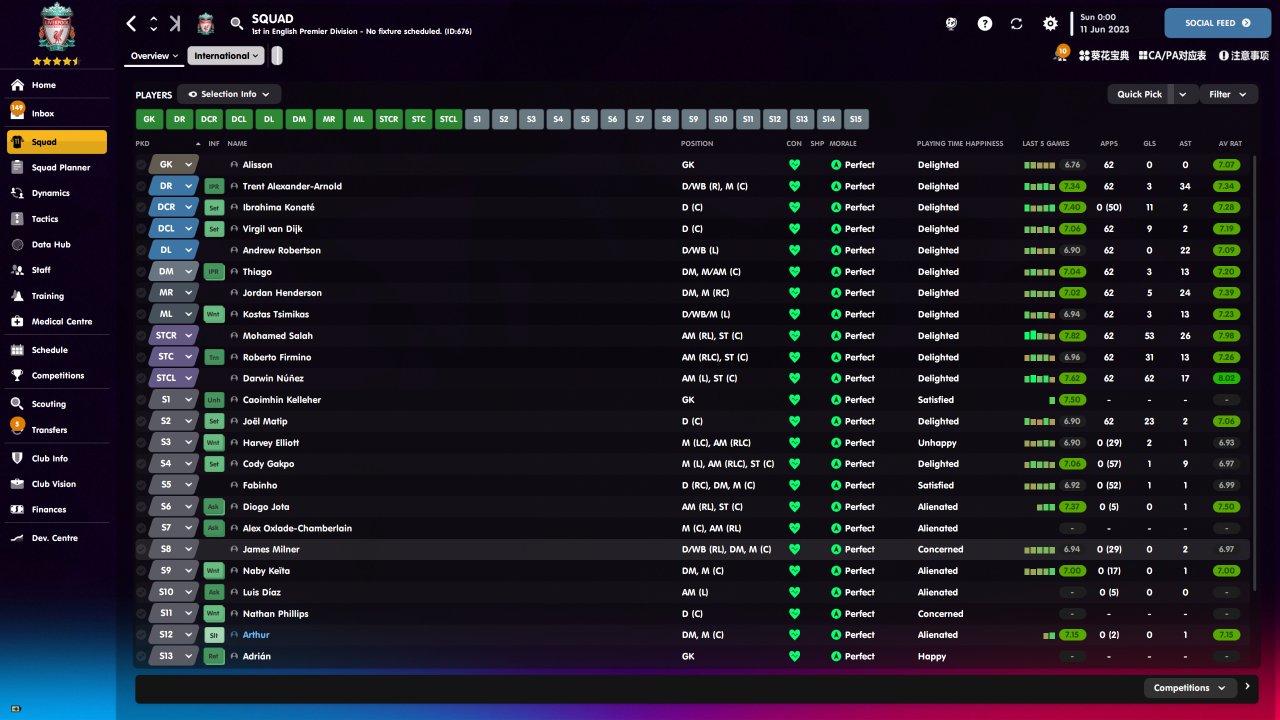
Task: Open the Staff sidebar icon
Action: tap(17, 270)
